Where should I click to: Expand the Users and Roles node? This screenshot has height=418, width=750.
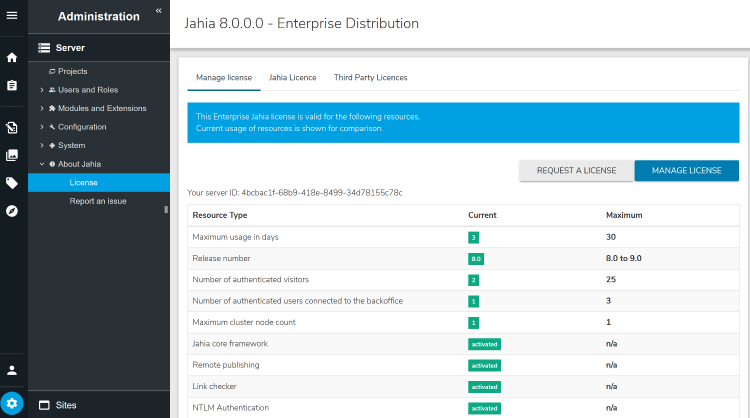(42, 90)
